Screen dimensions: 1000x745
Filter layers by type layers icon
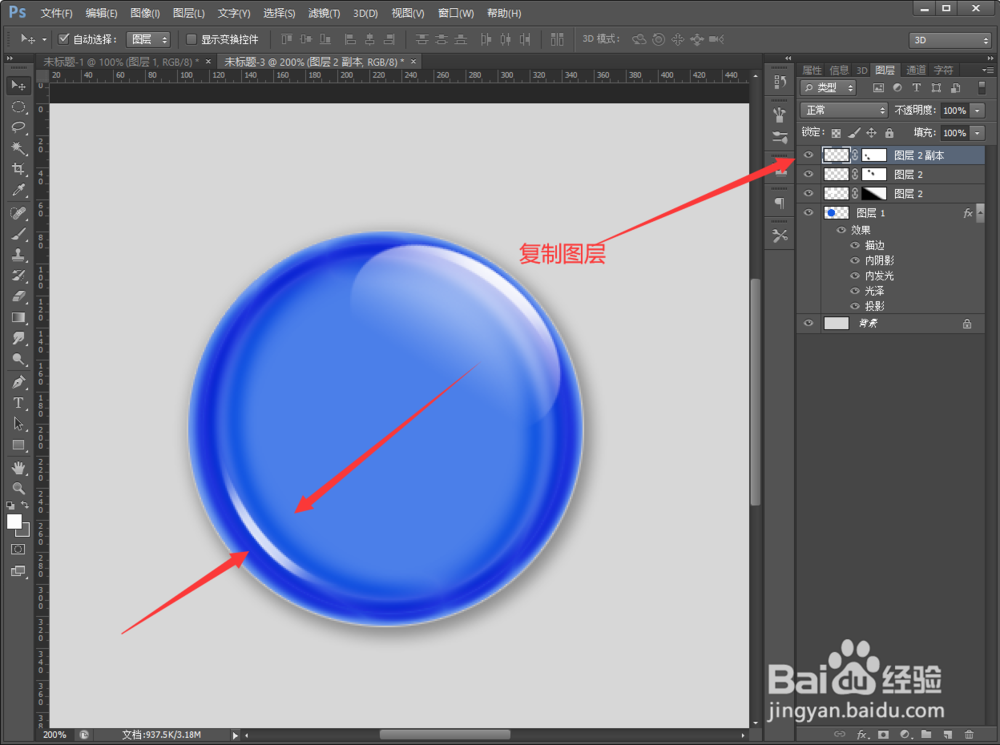click(x=916, y=87)
